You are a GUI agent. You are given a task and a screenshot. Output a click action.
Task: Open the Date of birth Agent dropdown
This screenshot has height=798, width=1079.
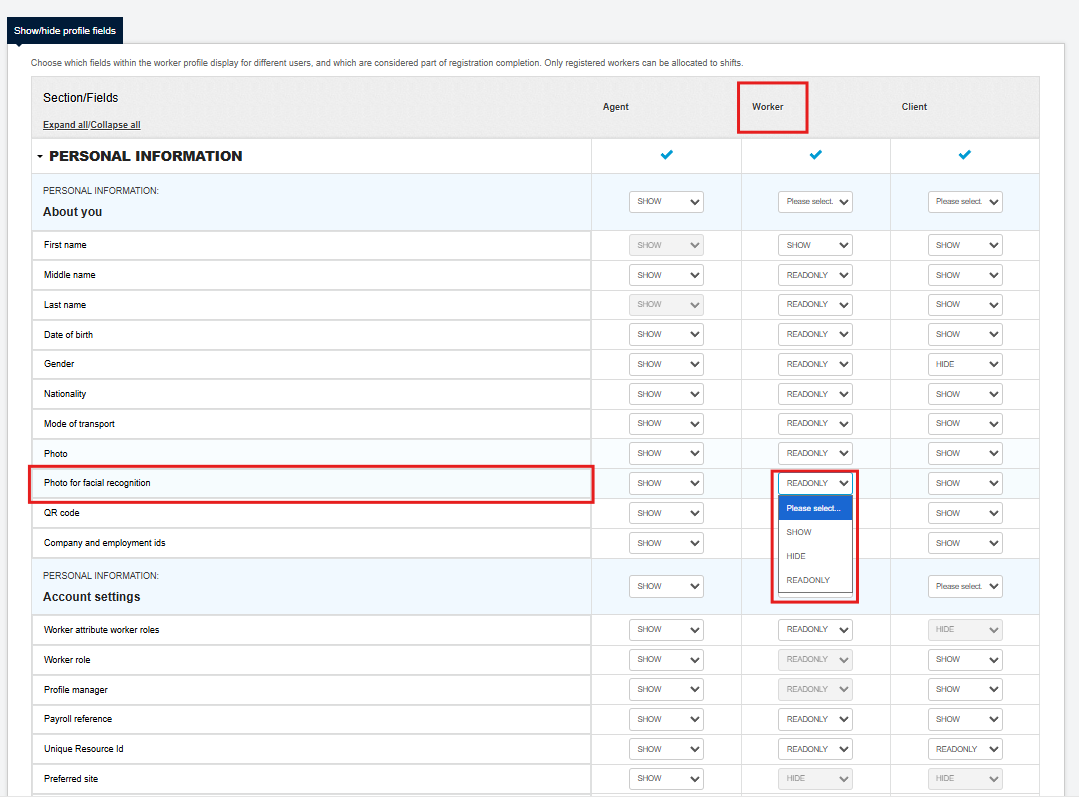[x=666, y=334]
